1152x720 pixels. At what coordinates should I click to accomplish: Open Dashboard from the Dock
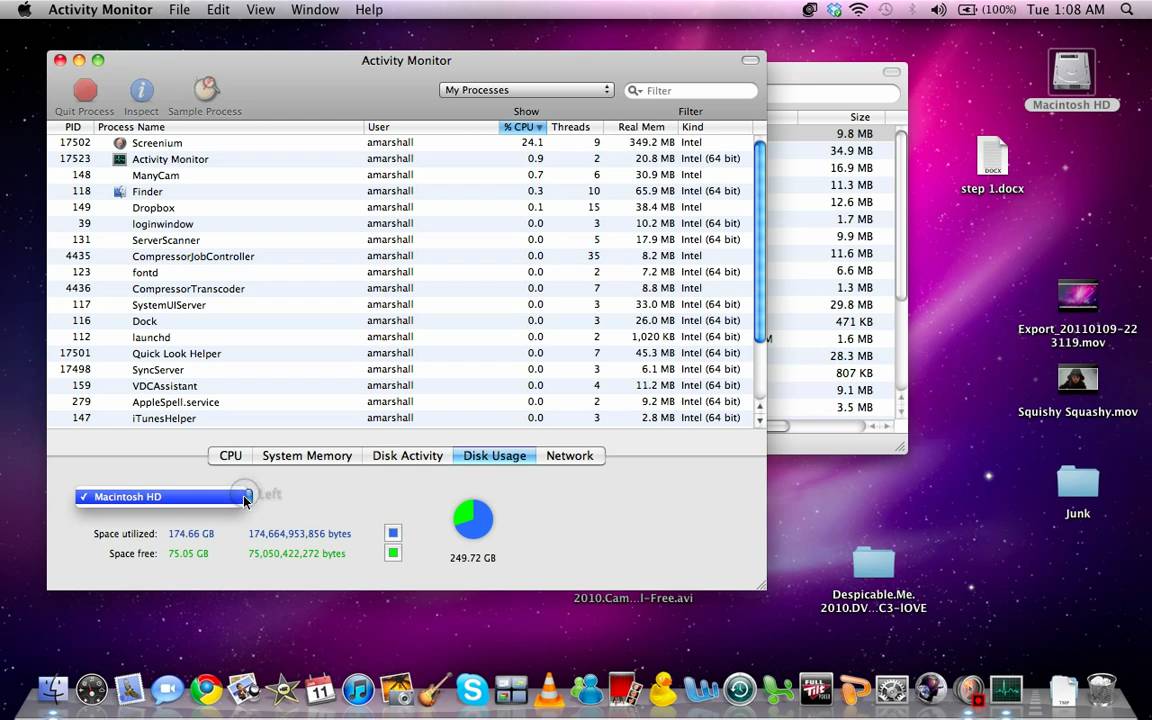pyautogui.click(x=92, y=690)
